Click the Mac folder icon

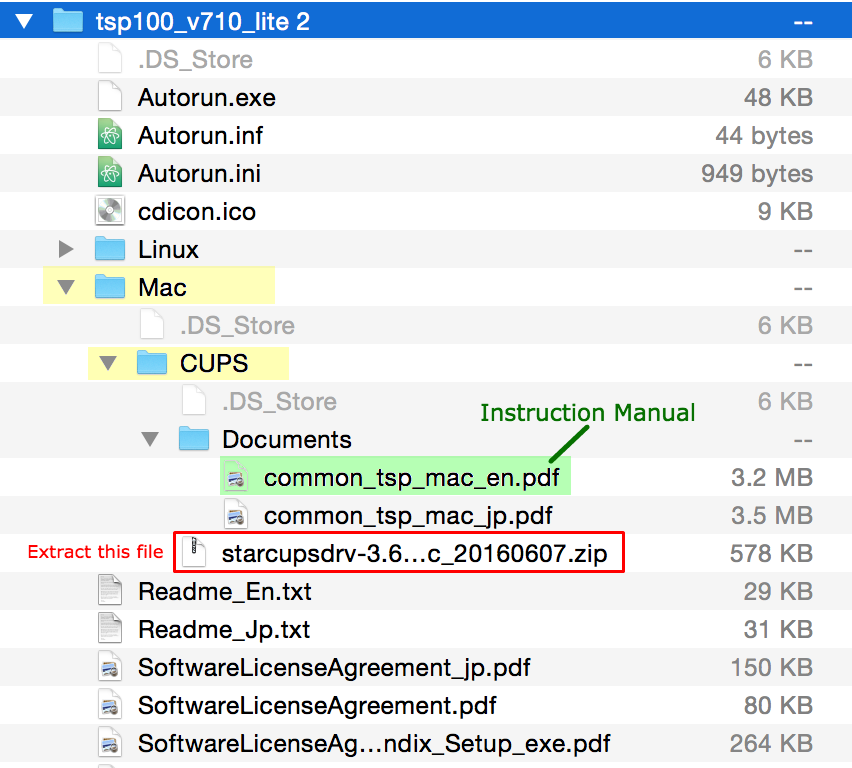point(110,286)
